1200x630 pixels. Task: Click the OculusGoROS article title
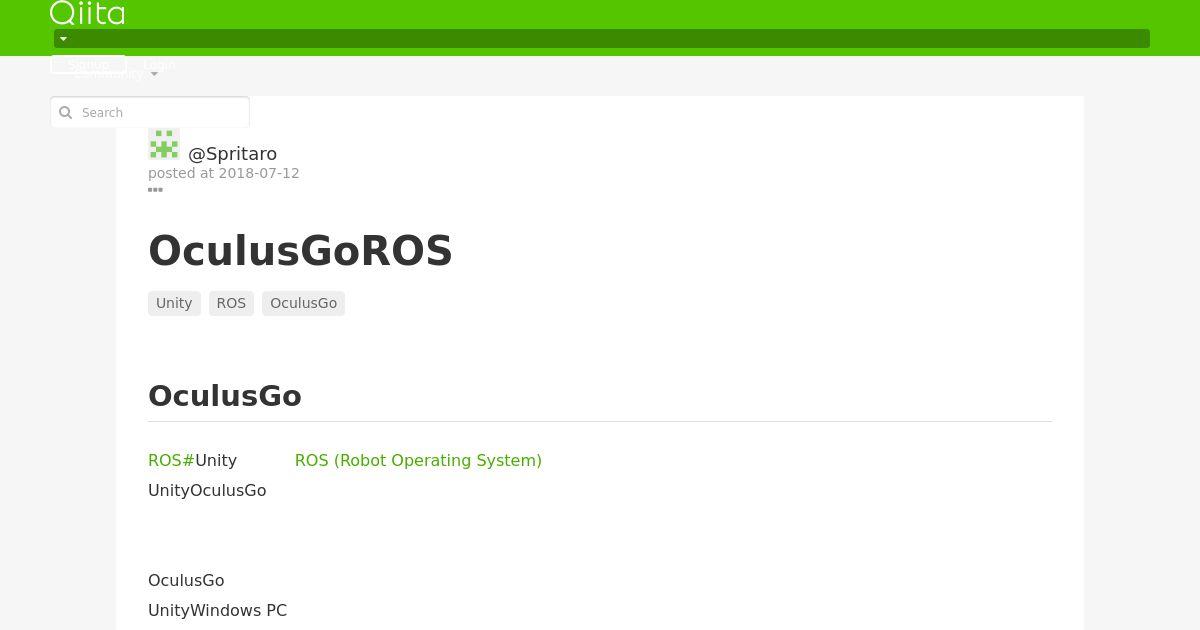click(300, 251)
